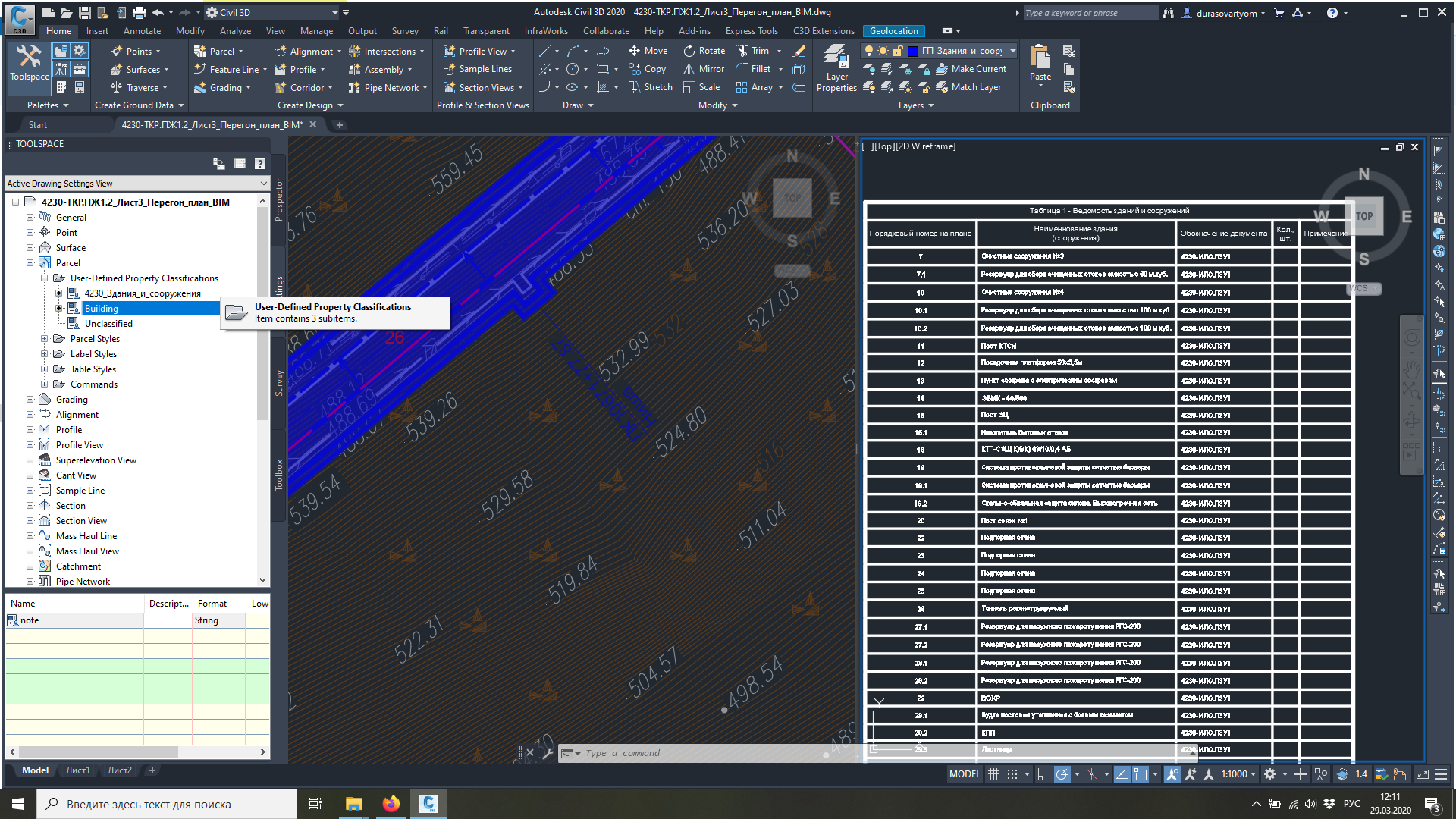1456x819 pixels.
Task: Toggle current layer lock icon
Action: [898, 51]
